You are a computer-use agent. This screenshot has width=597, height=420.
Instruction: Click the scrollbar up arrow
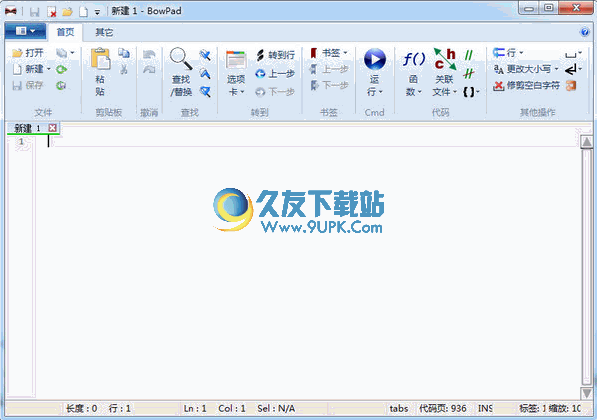click(x=586, y=142)
